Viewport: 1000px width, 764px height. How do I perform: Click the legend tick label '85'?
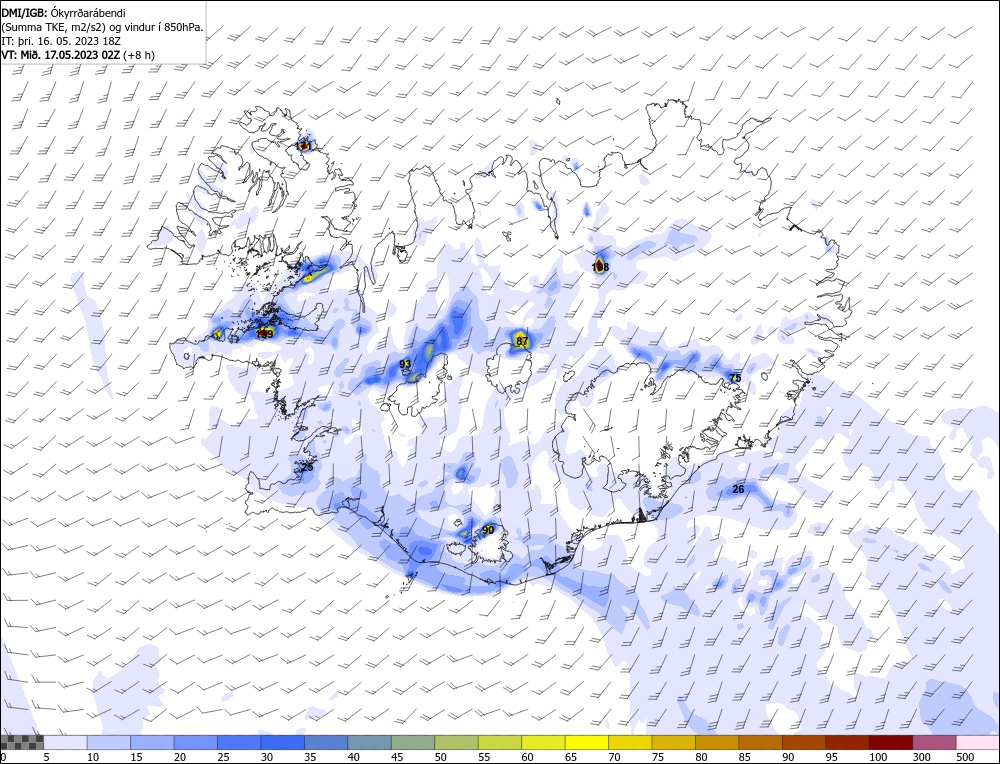[x=744, y=757]
